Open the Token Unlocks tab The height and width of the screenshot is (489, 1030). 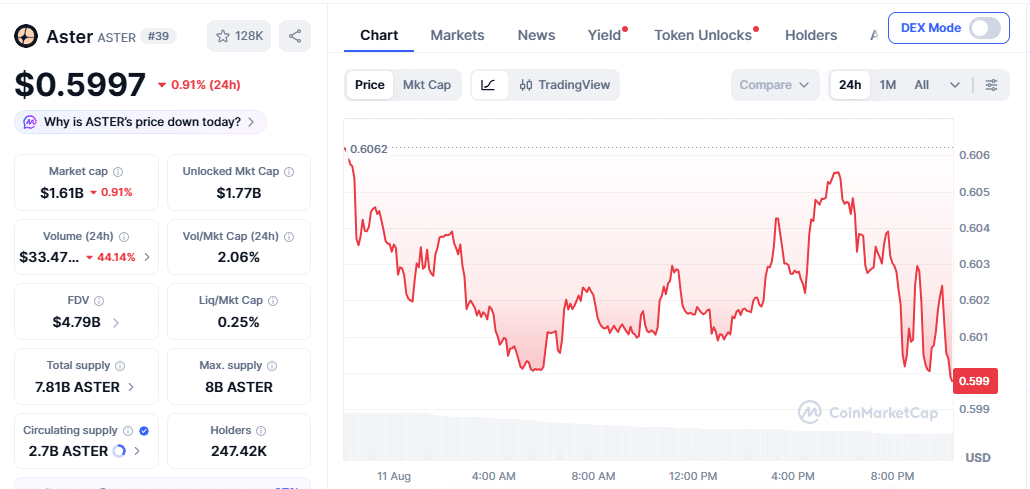pos(703,35)
